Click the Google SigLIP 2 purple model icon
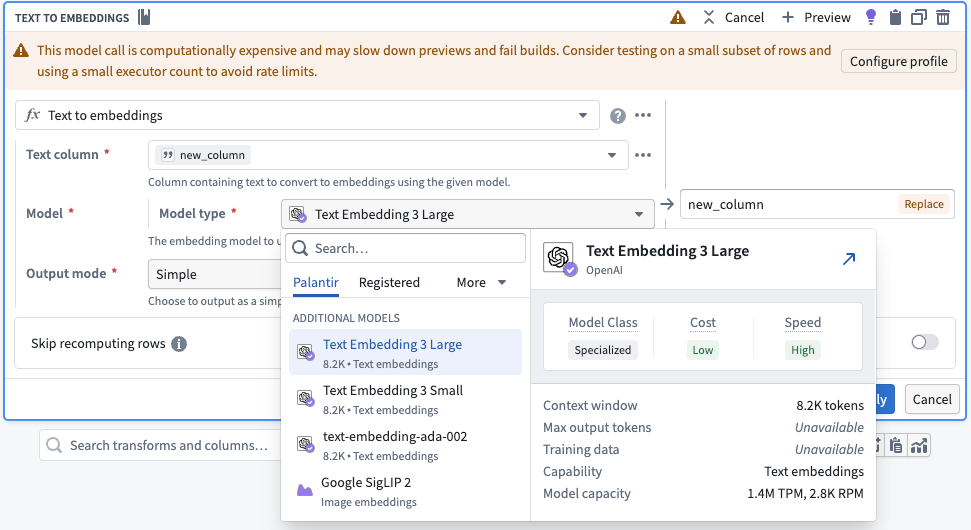 click(305, 490)
